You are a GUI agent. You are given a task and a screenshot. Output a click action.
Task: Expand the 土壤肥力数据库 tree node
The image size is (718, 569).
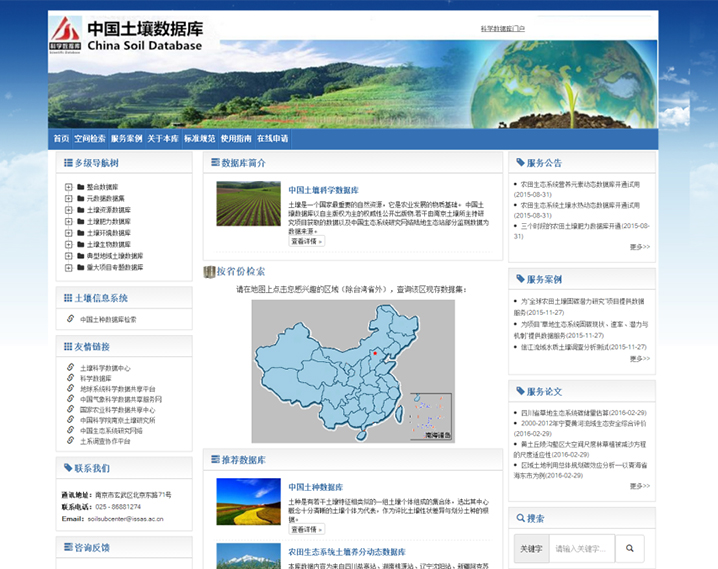[x=69, y=221]
